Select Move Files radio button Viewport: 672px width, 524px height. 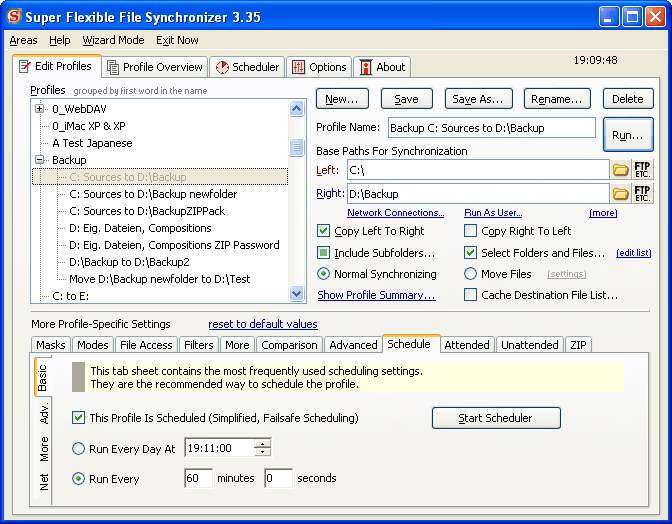[470, 274]
